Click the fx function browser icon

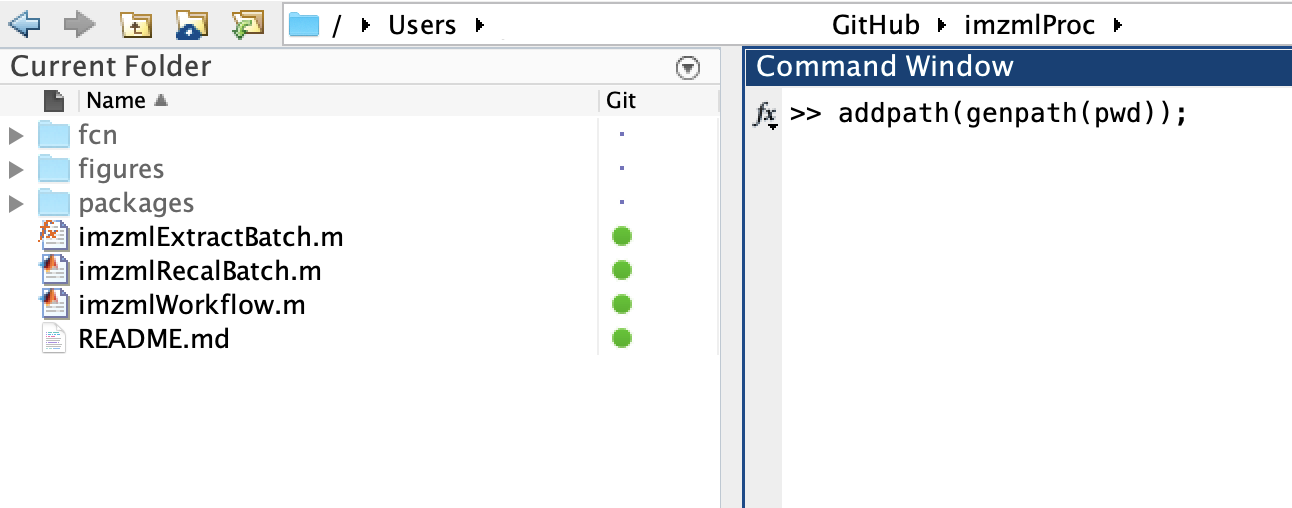[x=765, y=115]
